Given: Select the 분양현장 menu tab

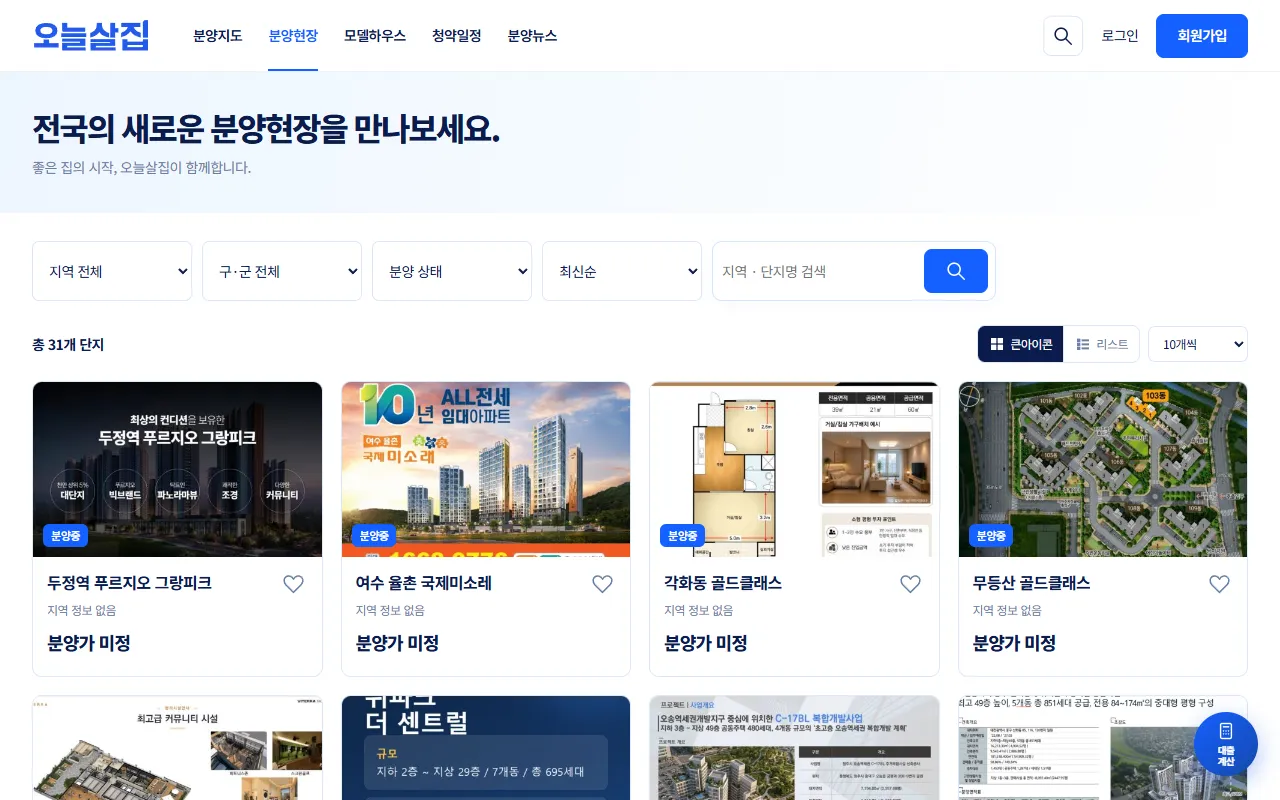Looking at the screenshot, I should point(293,36).
